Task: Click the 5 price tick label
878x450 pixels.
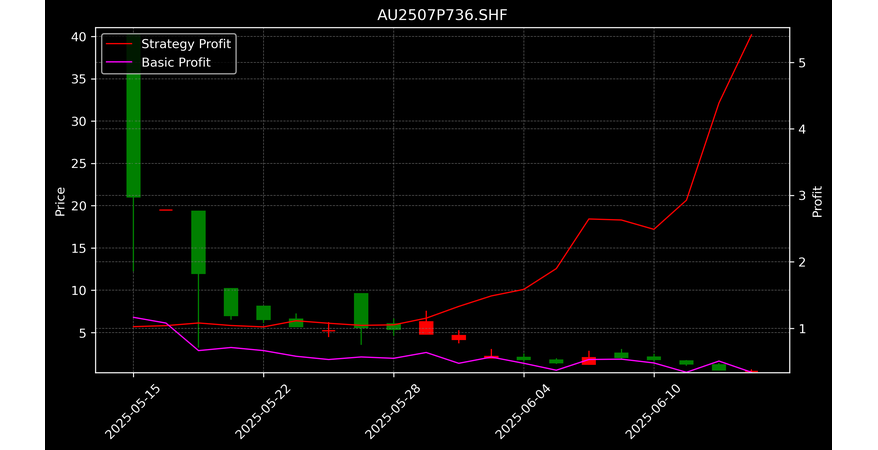Action: (83, 333)
